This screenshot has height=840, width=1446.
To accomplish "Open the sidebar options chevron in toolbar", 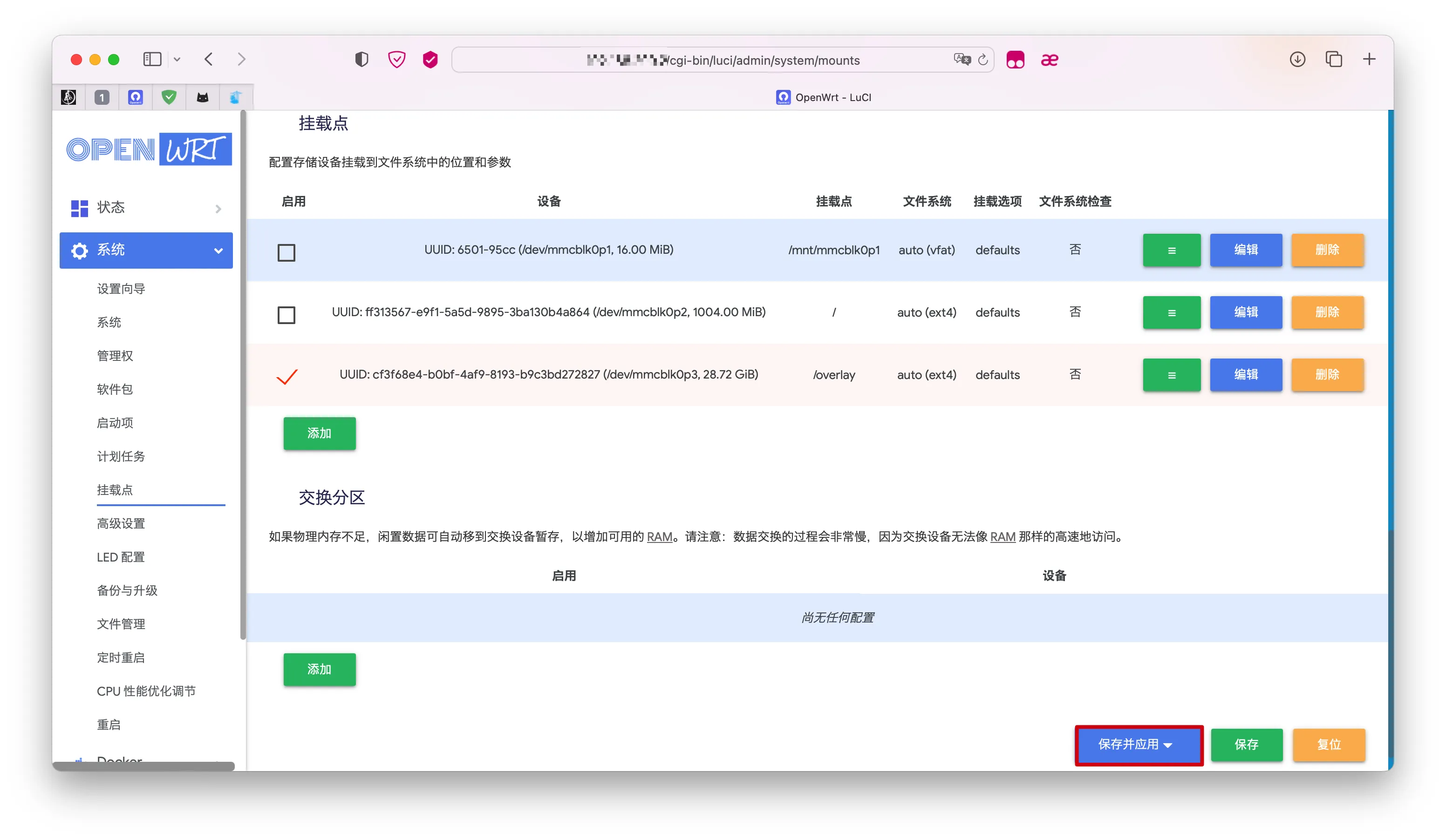I will point(177,59).
